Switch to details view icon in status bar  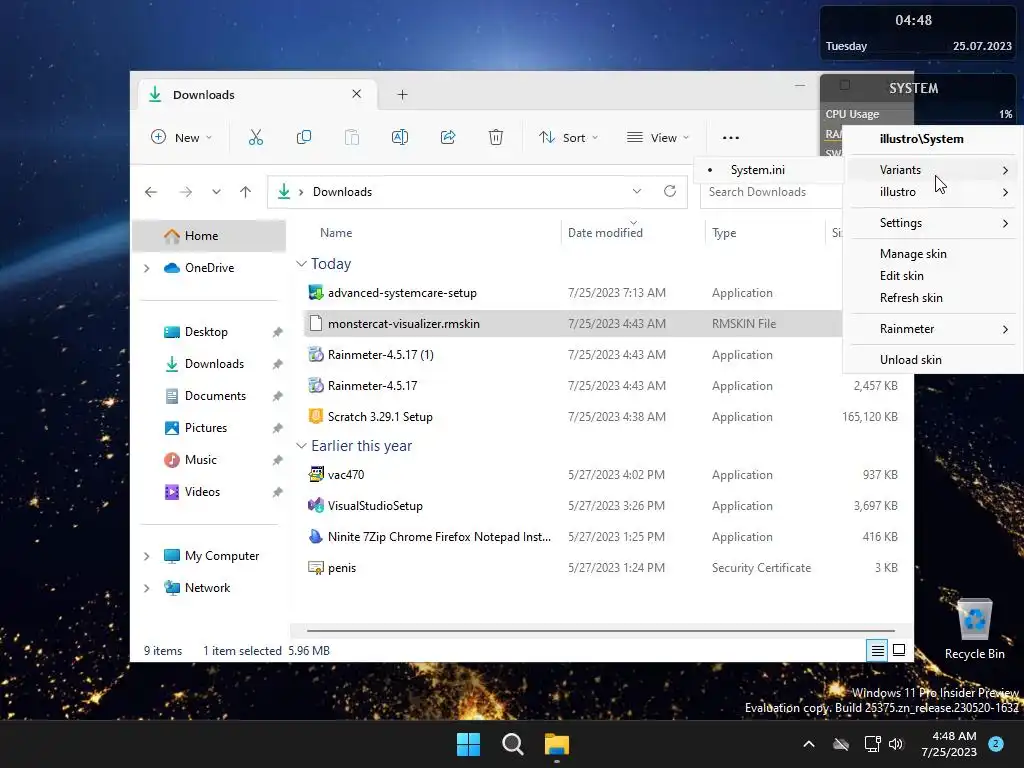click(x=877, y=650)
